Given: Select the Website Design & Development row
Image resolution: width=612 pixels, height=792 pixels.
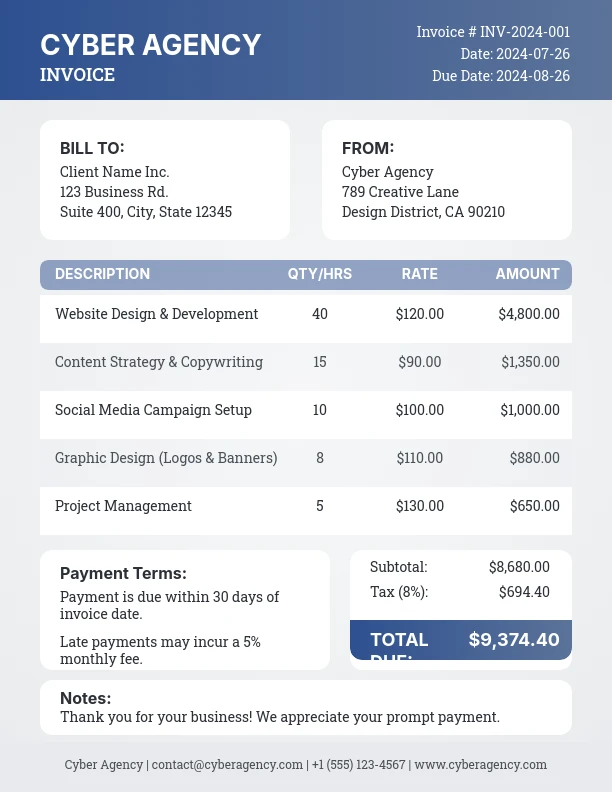Looking at the screenshot, I should pyautogui.click(x=156, y=314).
